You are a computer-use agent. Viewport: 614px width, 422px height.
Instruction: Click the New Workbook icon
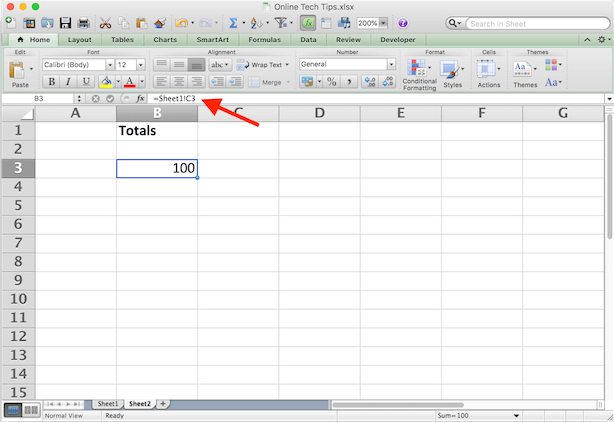tap(11, 23)
